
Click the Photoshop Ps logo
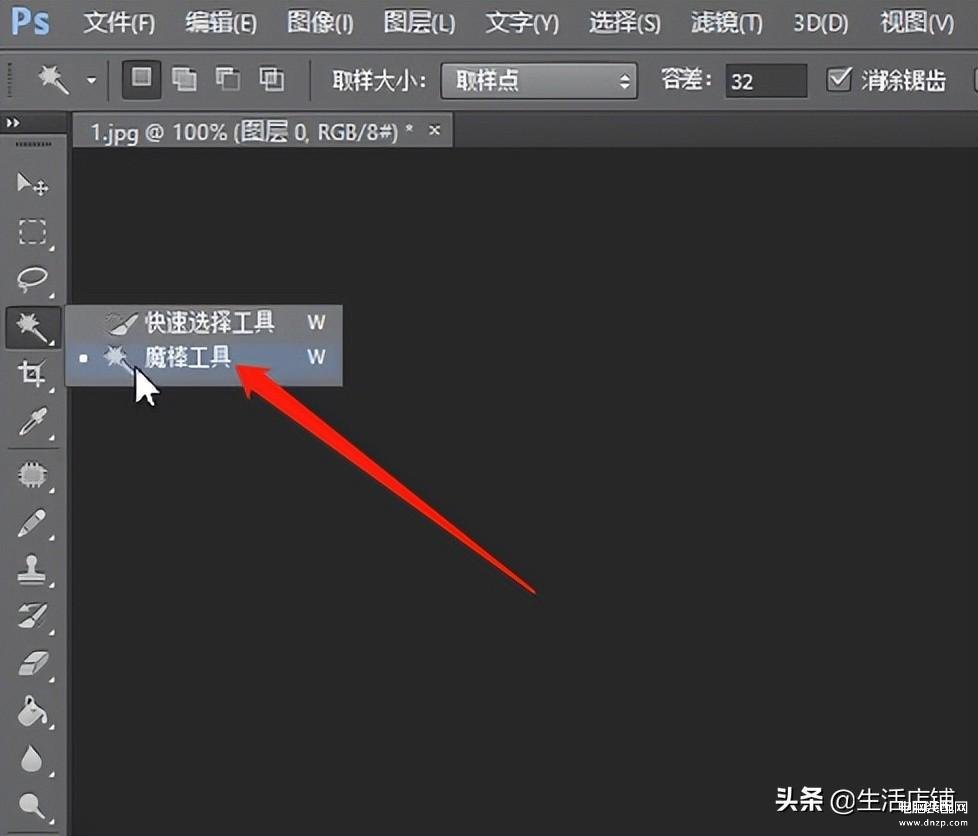click(30, 22)
